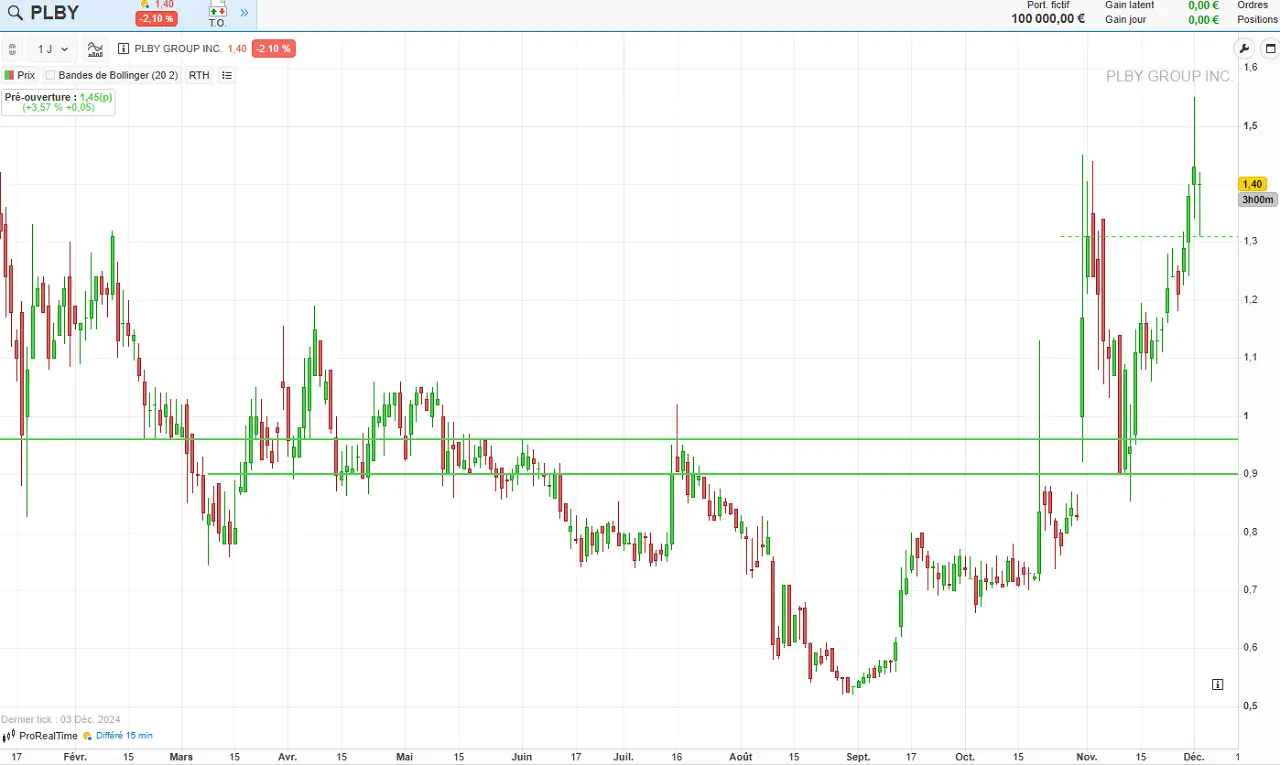Click the maximize chart window icon
This screenshot has width=1280, height=765.
(x=1270, y=48)
